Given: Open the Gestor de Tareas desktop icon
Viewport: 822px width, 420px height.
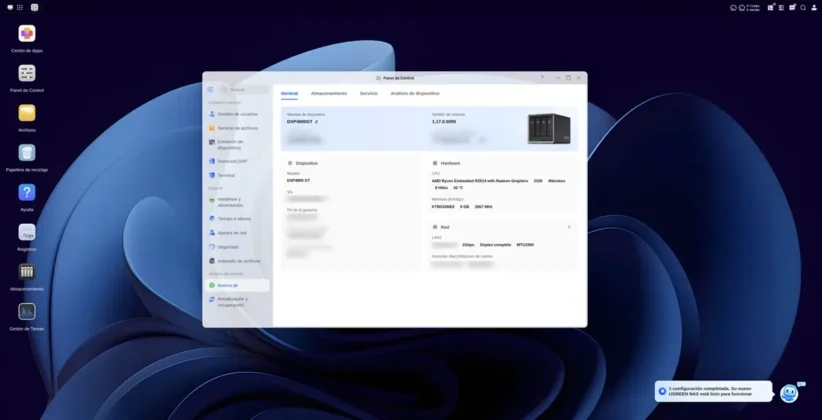Looking at the screenshot, I should click(27, 311).
